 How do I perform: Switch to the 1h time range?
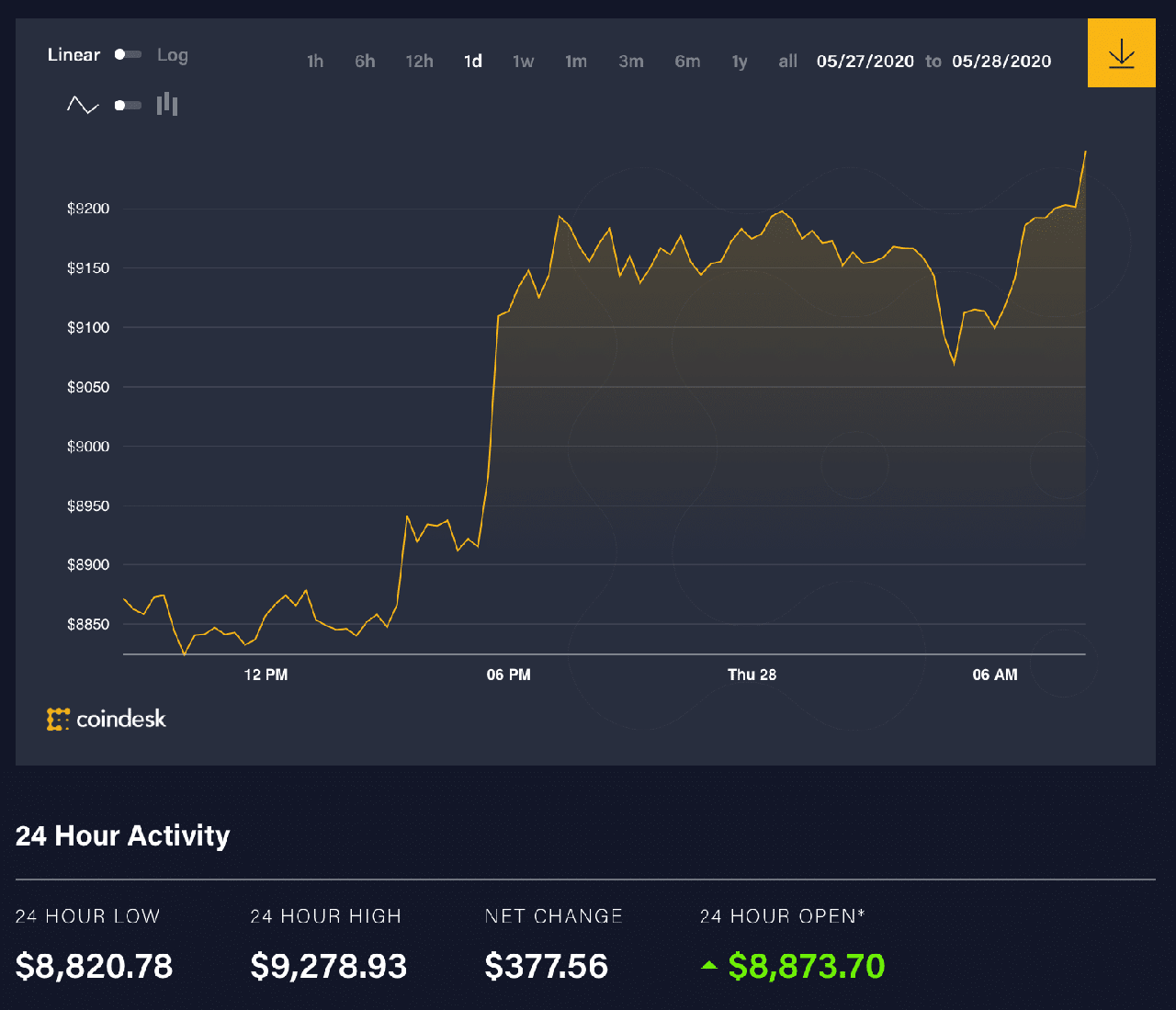point(315,62)
